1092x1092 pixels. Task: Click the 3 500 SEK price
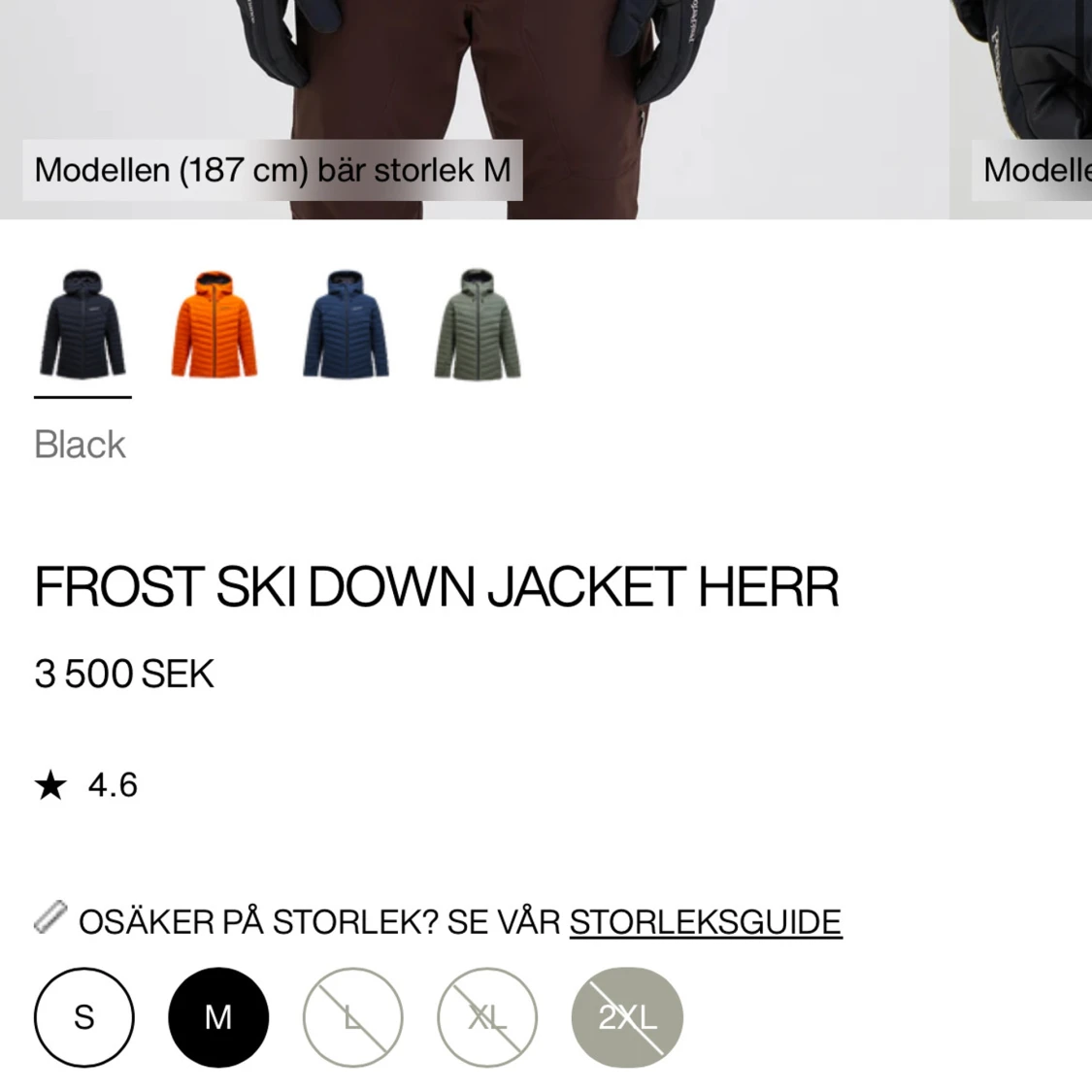(x=124, y=674)
